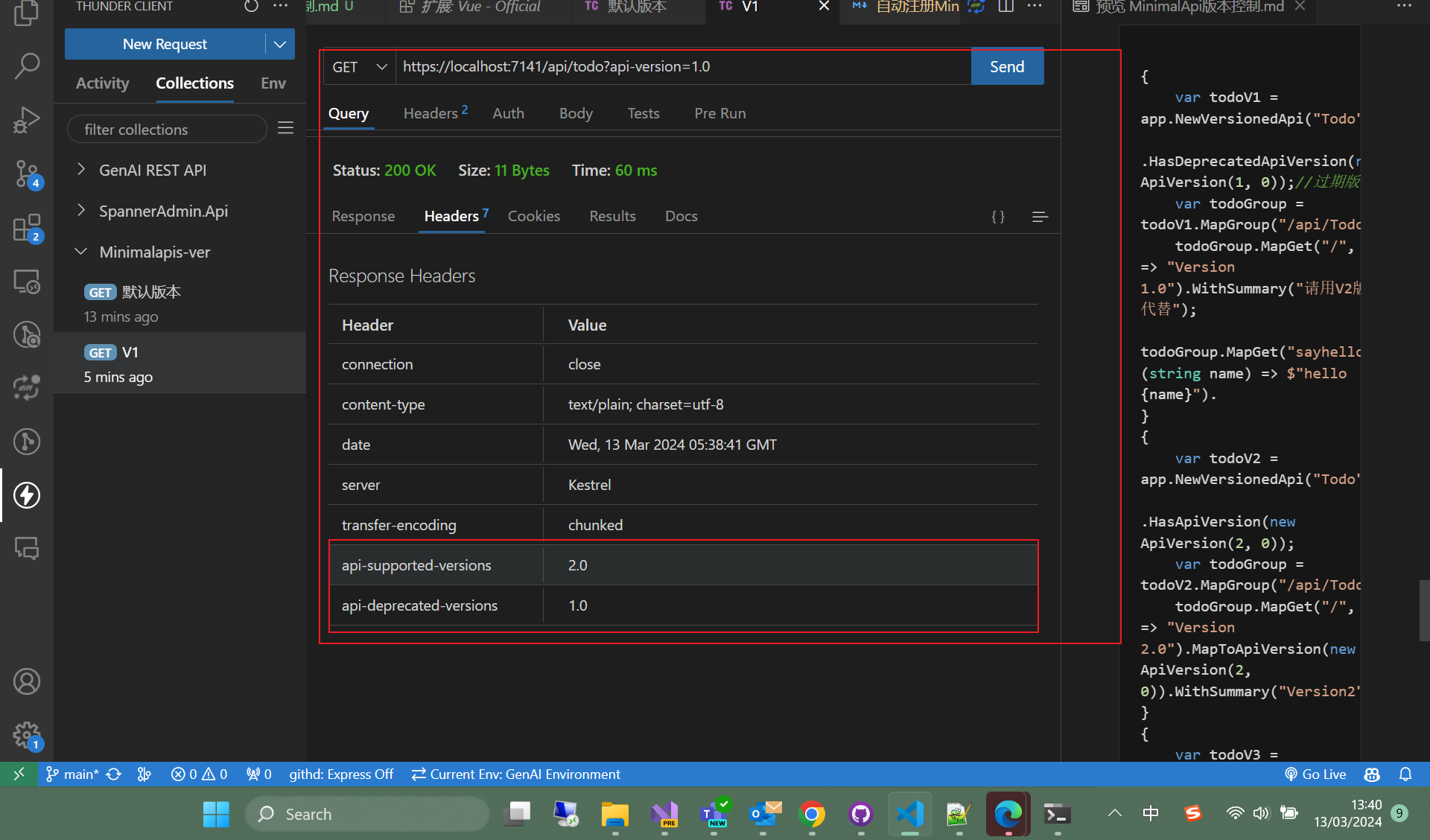Screen dimensions: 1430x840
Task: Switch response to raw braces view
Action: [x=998, y=217]
